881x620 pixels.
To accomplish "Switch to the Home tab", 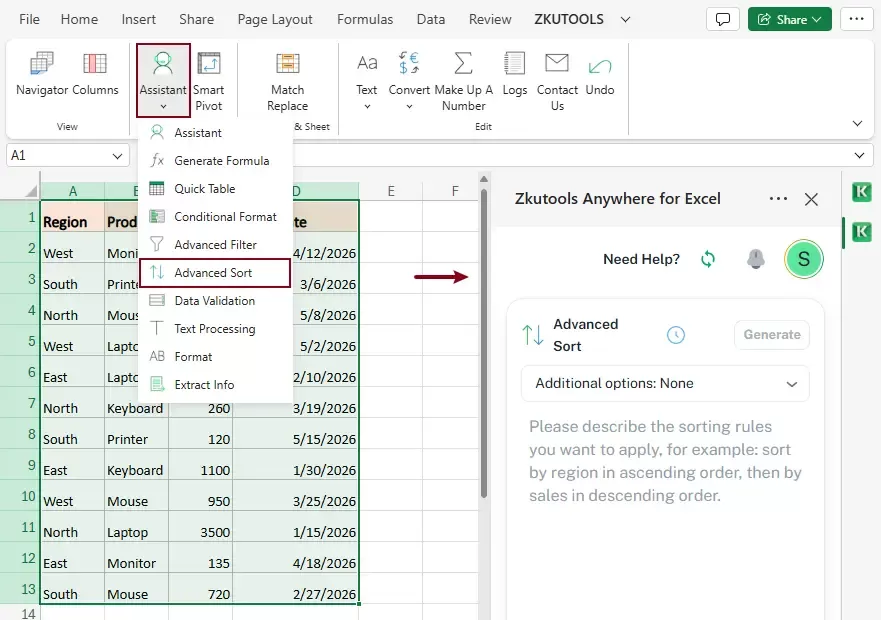I will pos(79,19).
